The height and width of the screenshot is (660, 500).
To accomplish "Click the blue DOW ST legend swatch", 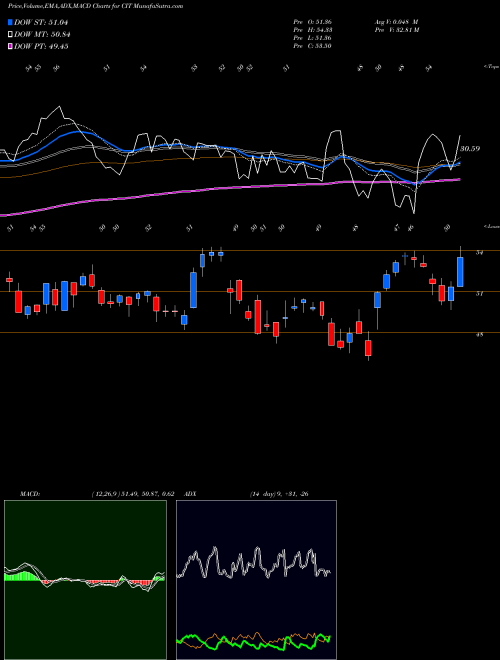I will pos(10,22).
